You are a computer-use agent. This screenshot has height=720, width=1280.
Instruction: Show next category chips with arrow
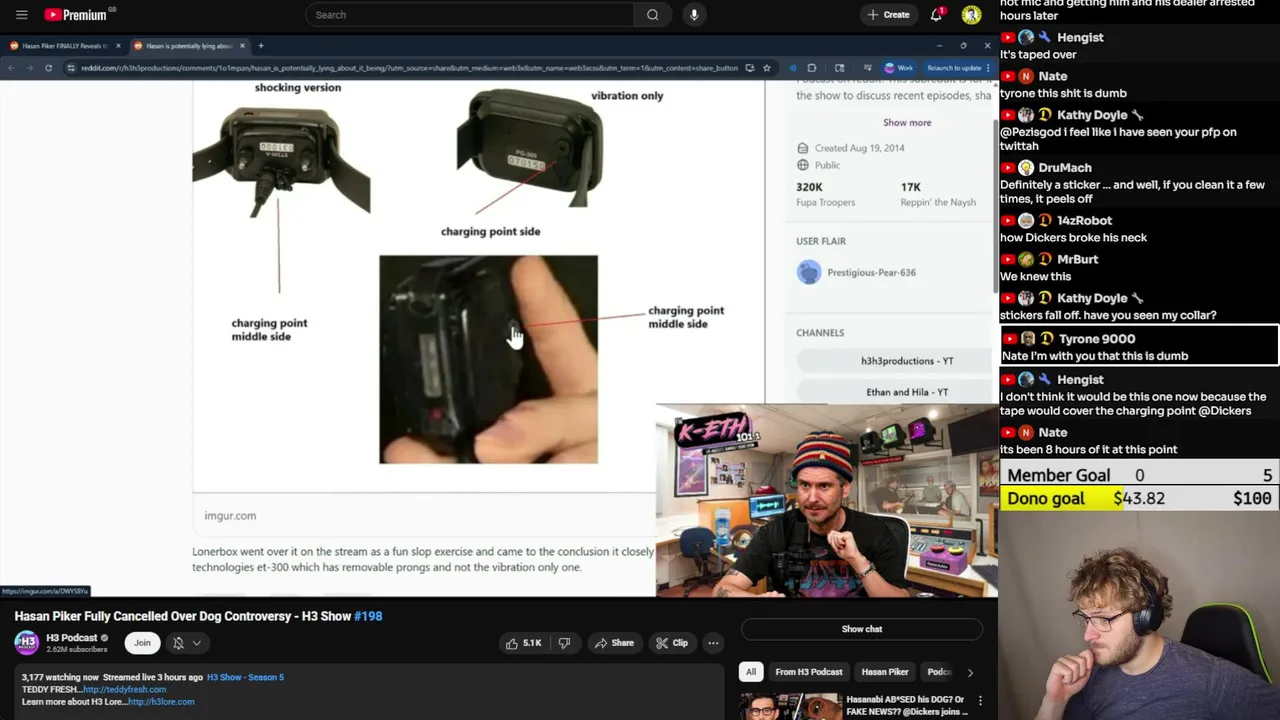click(x=969, y=672)
